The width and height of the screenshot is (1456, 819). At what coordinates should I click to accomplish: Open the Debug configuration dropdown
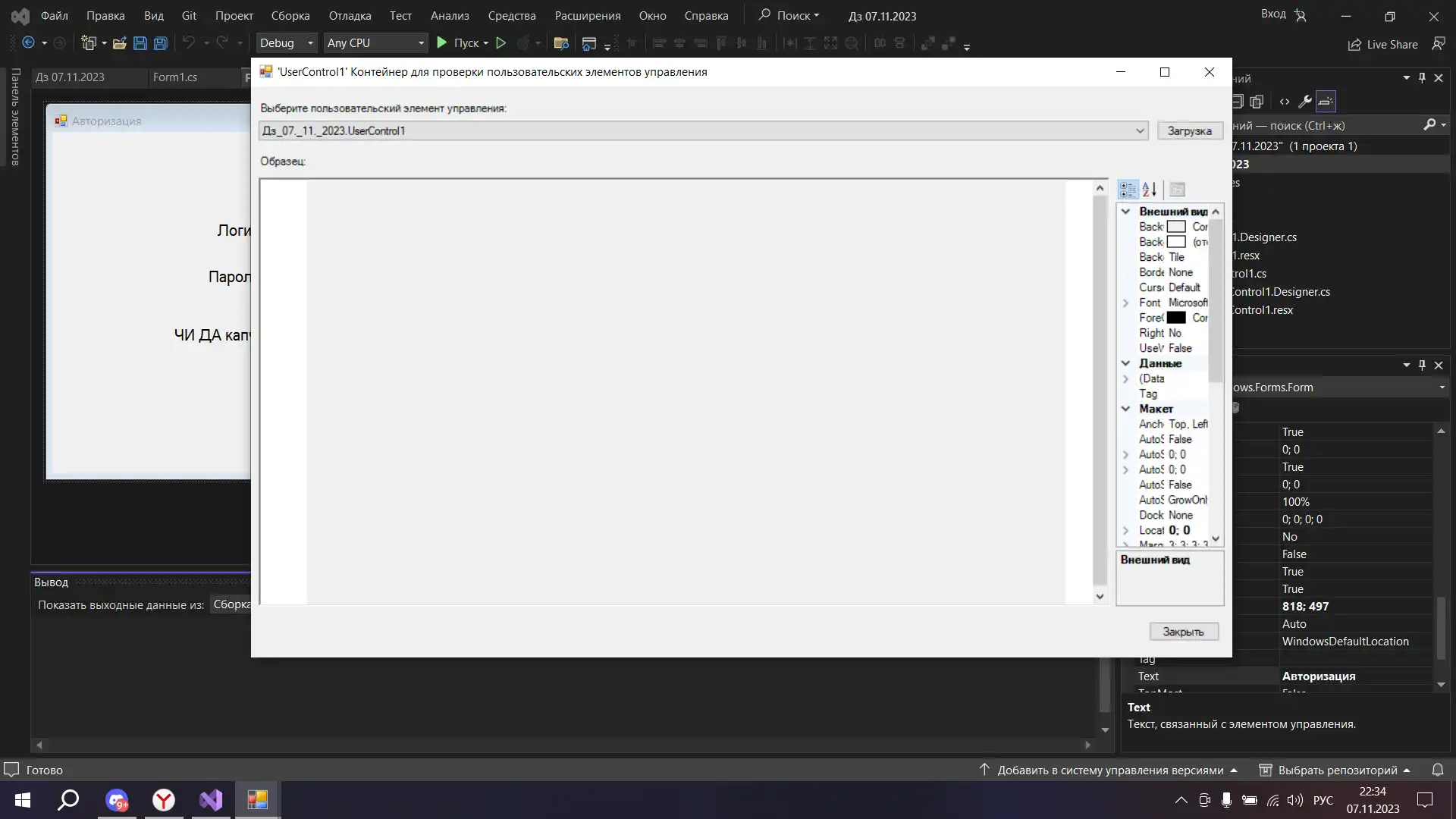[x=286, y=43]
